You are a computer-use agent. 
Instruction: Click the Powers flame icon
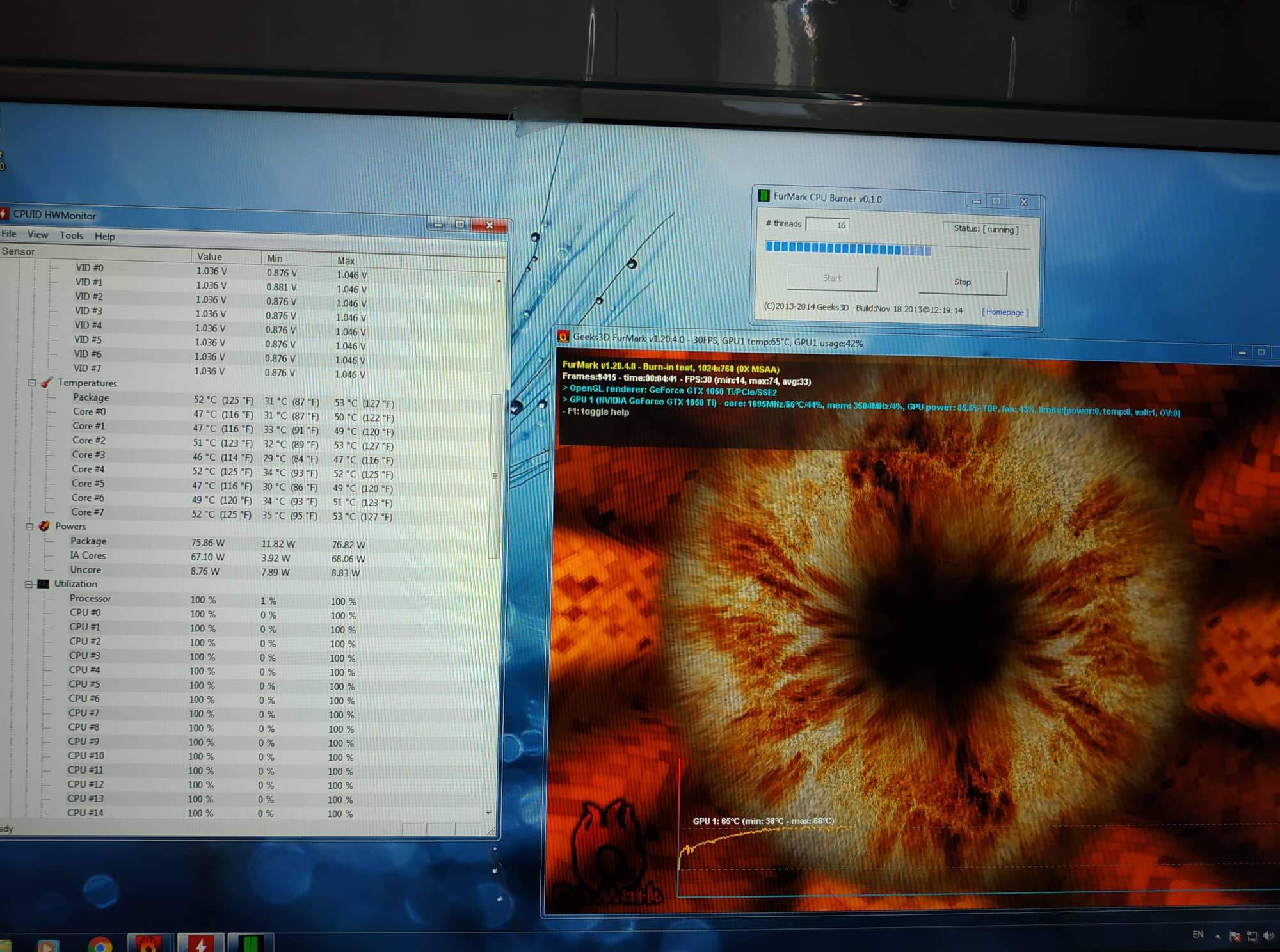(x=44, y=526)
